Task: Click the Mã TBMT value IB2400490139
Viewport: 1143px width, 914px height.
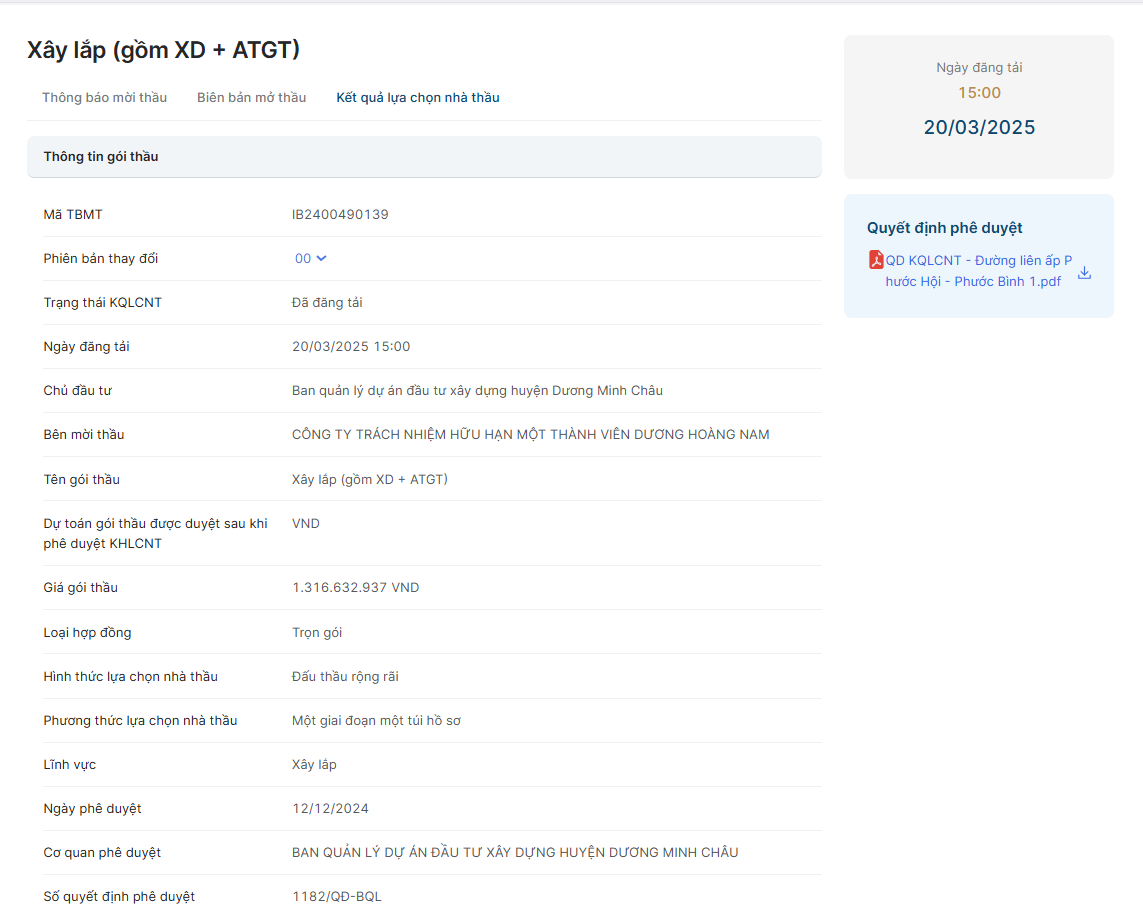Action: (340, 214)
